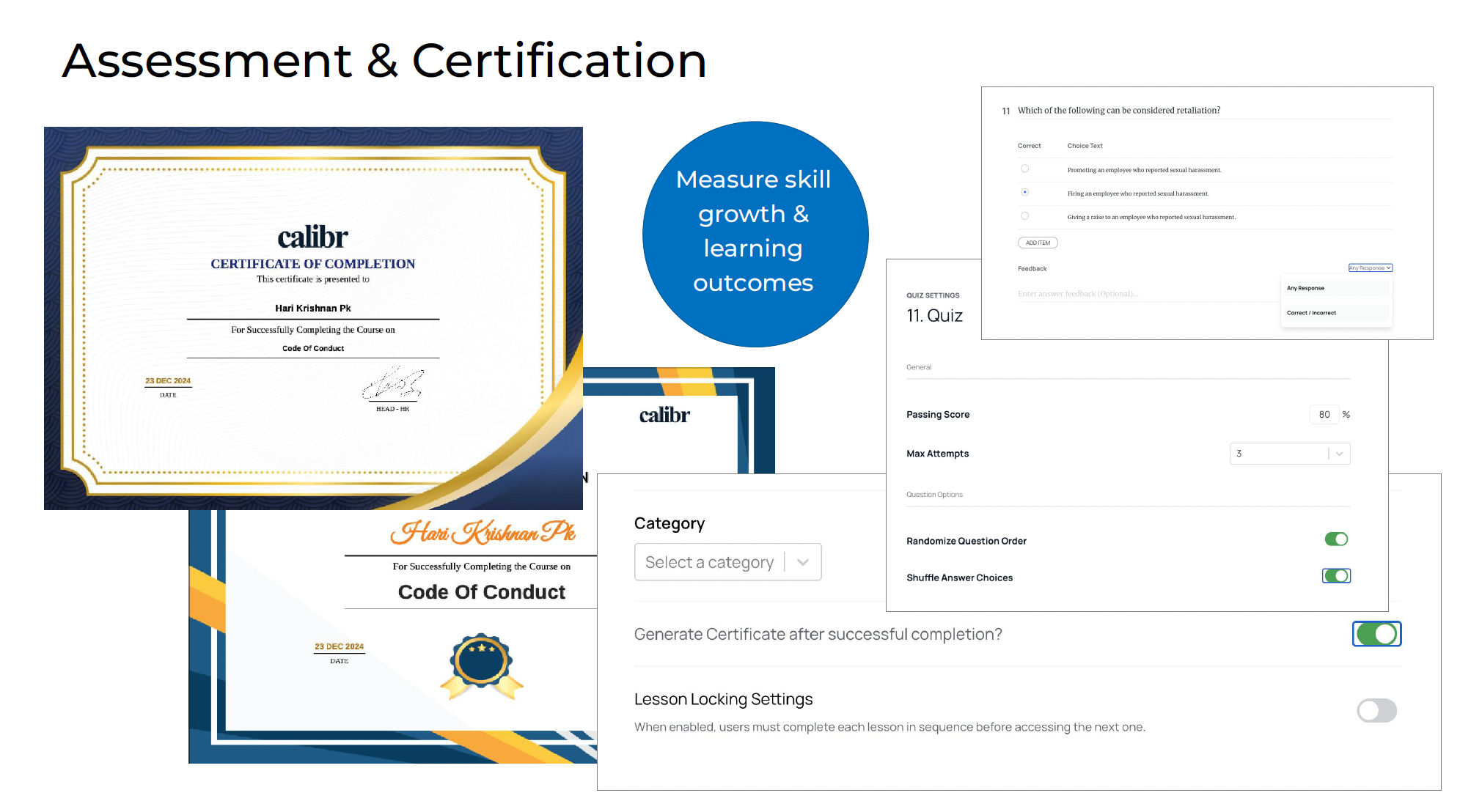1471x812 pixels.
Task: Select 'Giving a raise' answer radio
Action: tap(1024, 215)
